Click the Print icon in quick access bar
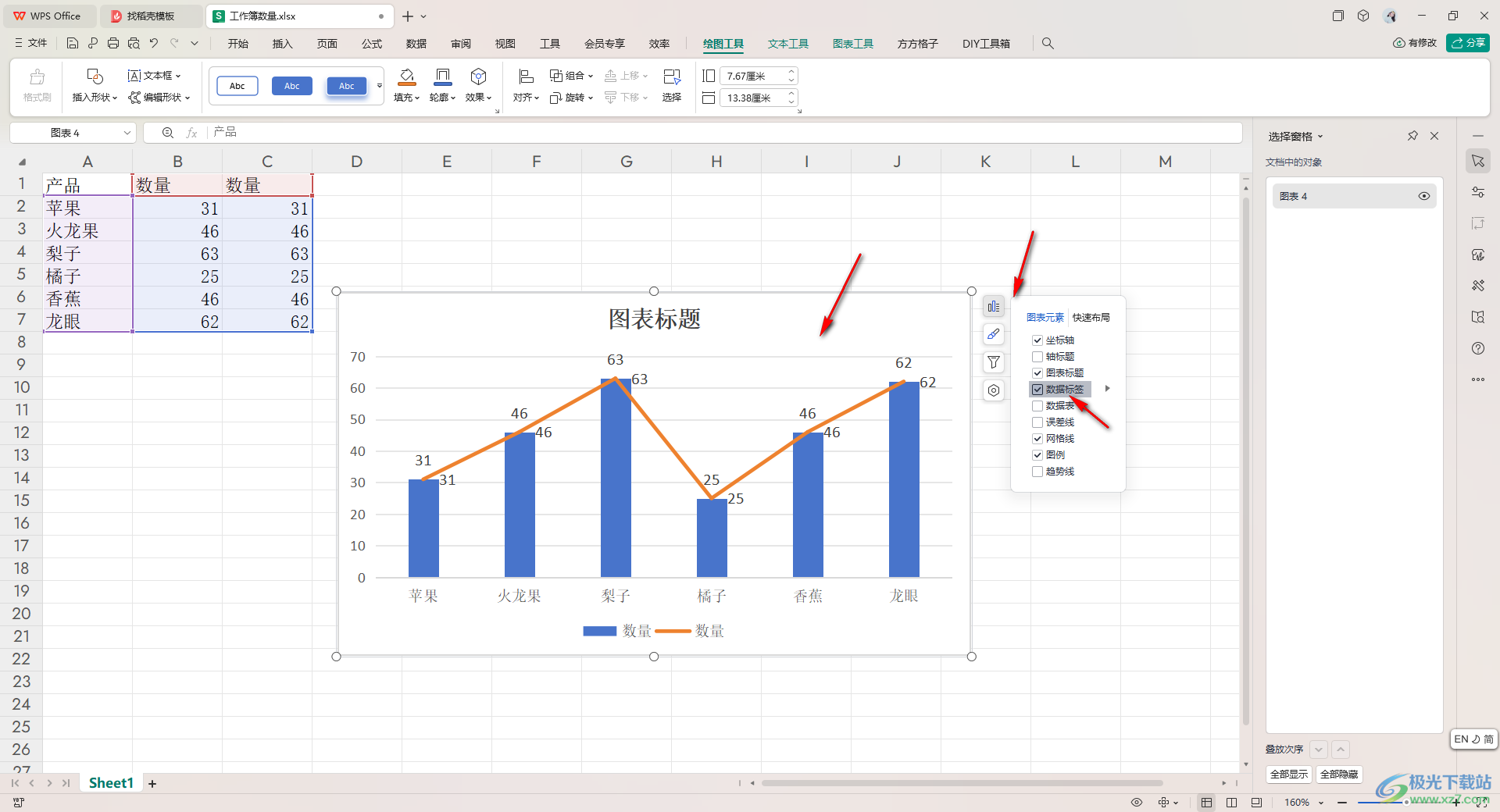This screenshot has height=812, width=1500. pyautogui.click(x=113, y=44)
